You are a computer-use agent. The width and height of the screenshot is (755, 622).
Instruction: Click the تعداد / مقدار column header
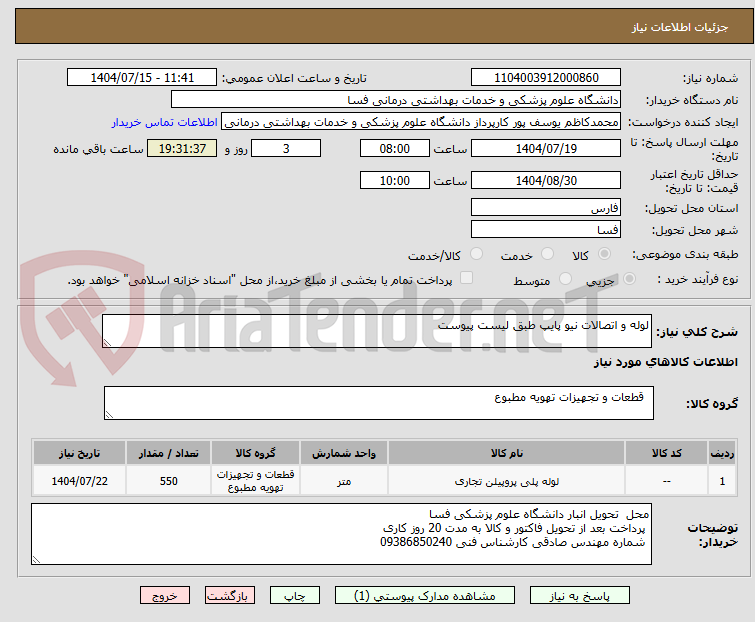(169, 453)
